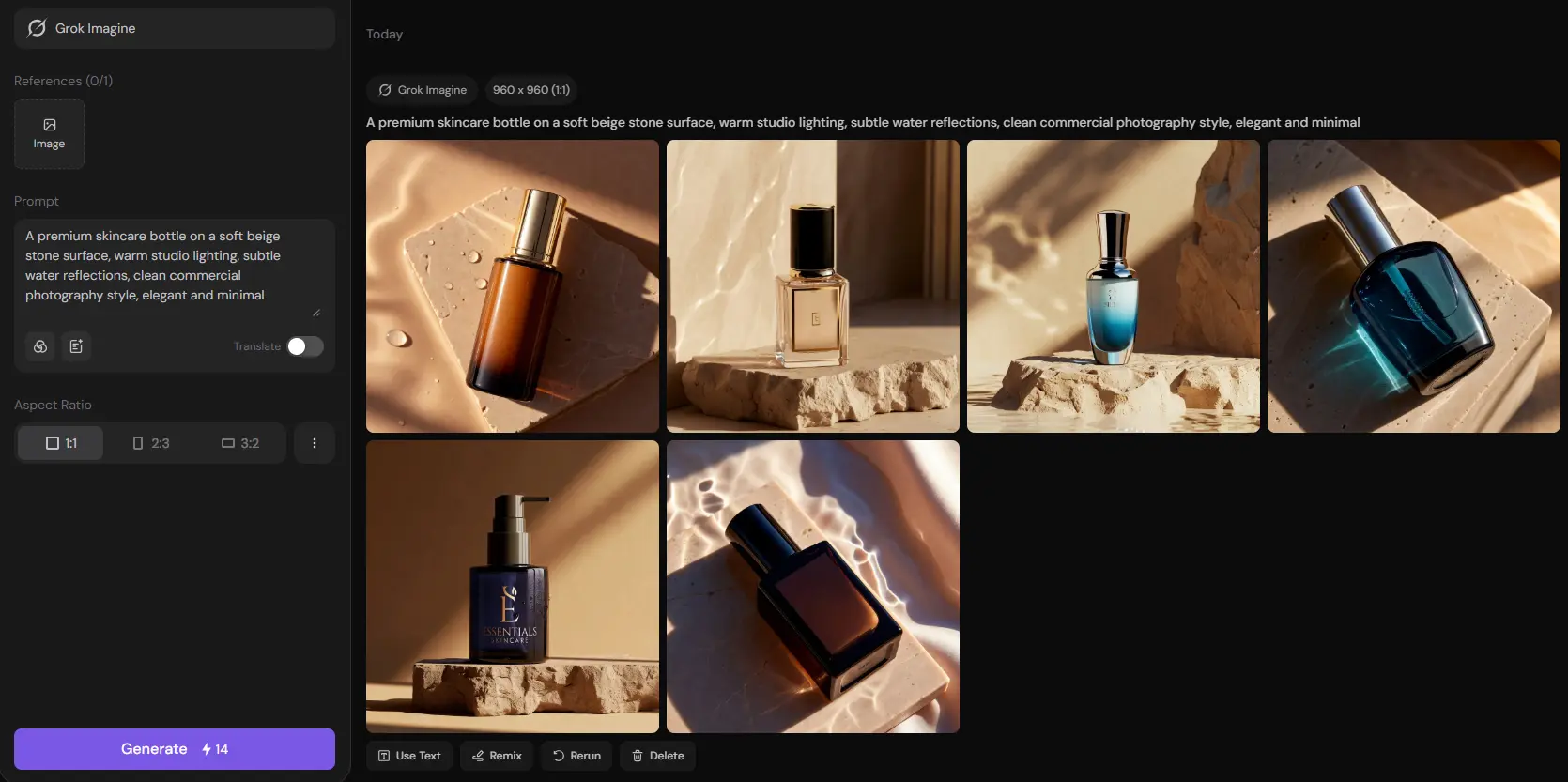Click the prompt text field

tap(175, 267)
